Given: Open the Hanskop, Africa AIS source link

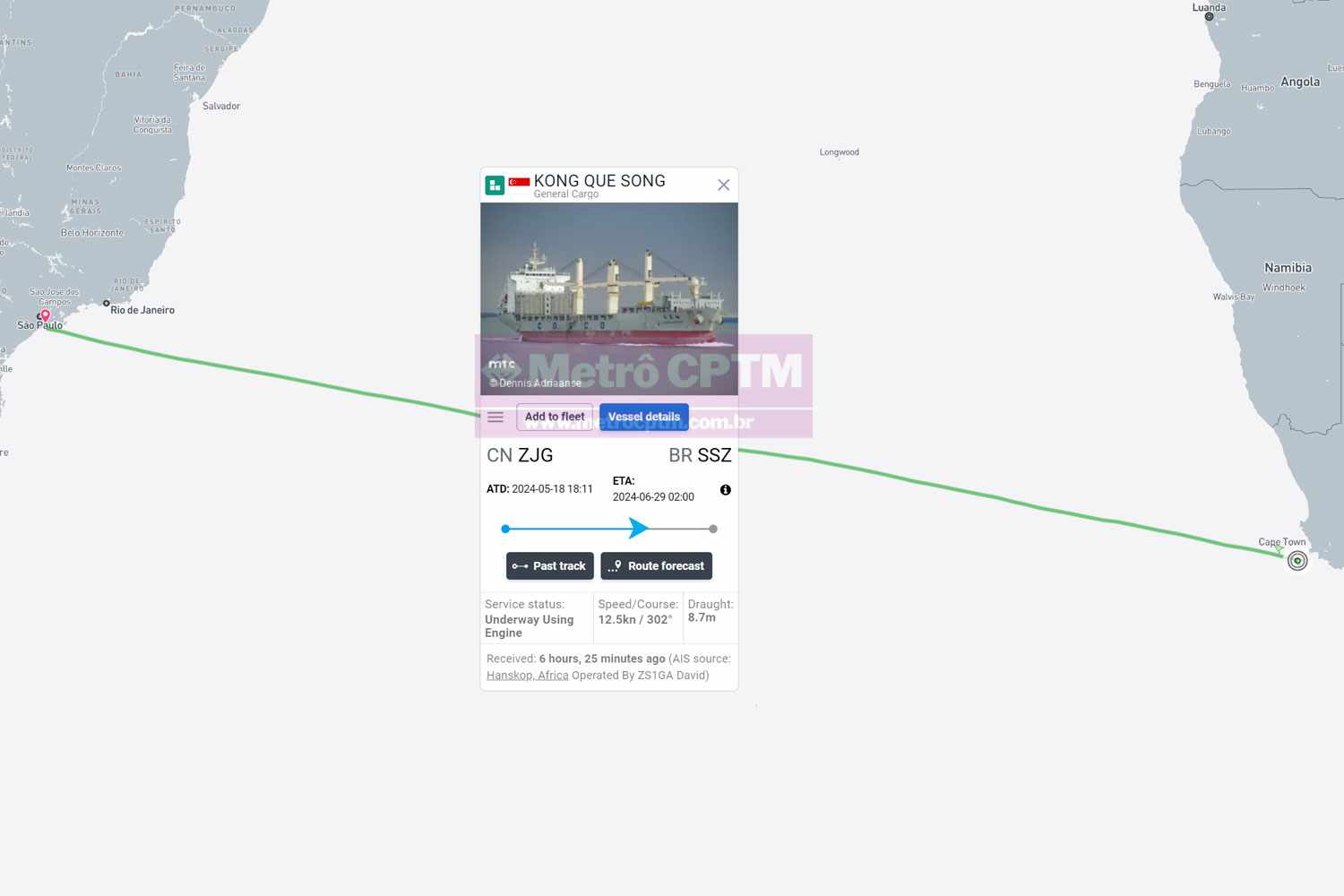Looking at the screenshot, I should (x=528, y=676).
